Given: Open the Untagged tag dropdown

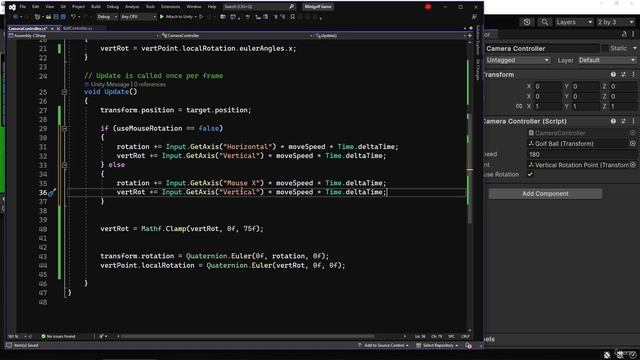Looking at the screenshot, I should pos(517,60).
